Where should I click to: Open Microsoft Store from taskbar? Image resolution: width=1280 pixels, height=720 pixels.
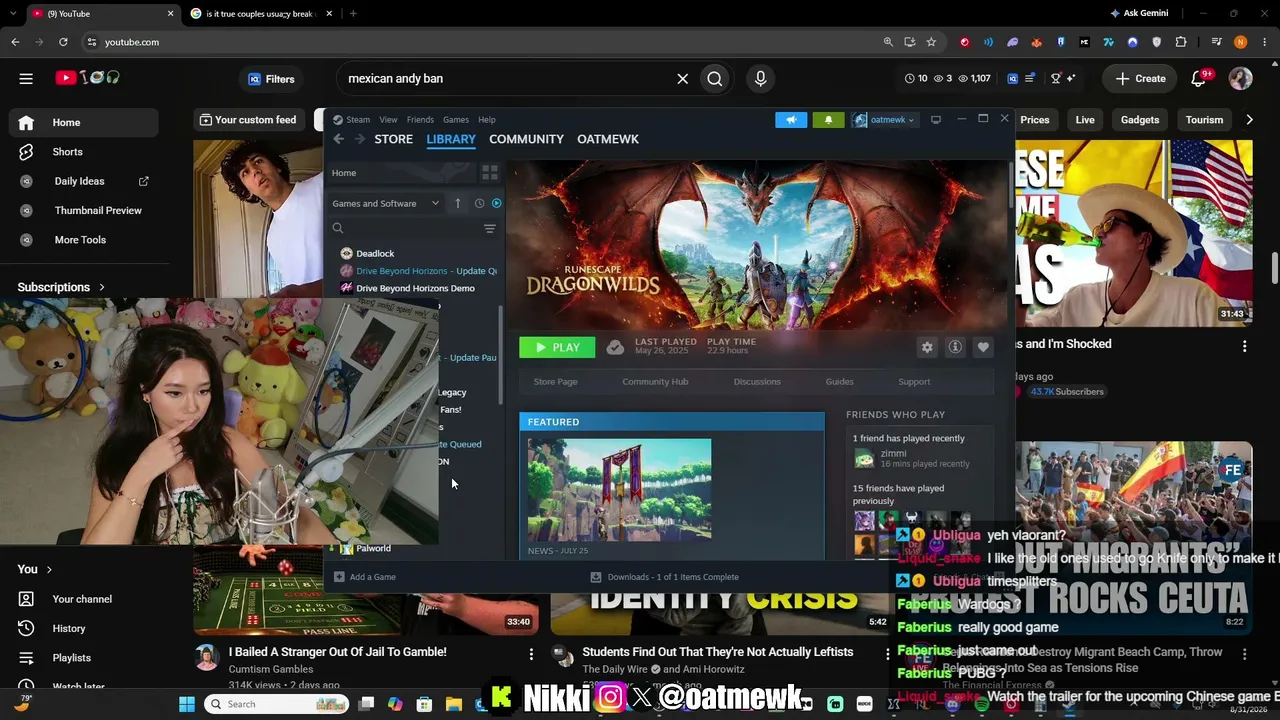point(424,704)
